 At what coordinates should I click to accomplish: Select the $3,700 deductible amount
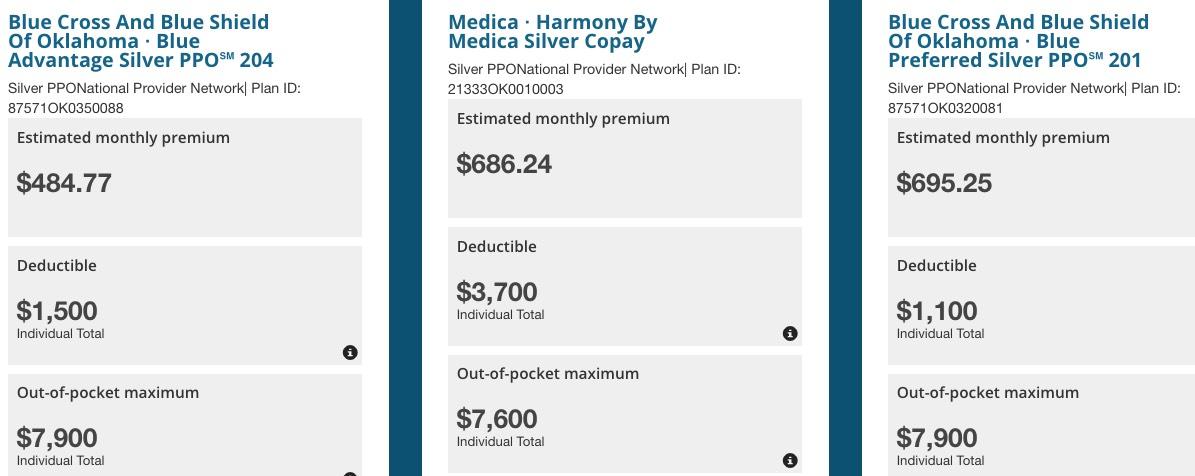[497, 292]
